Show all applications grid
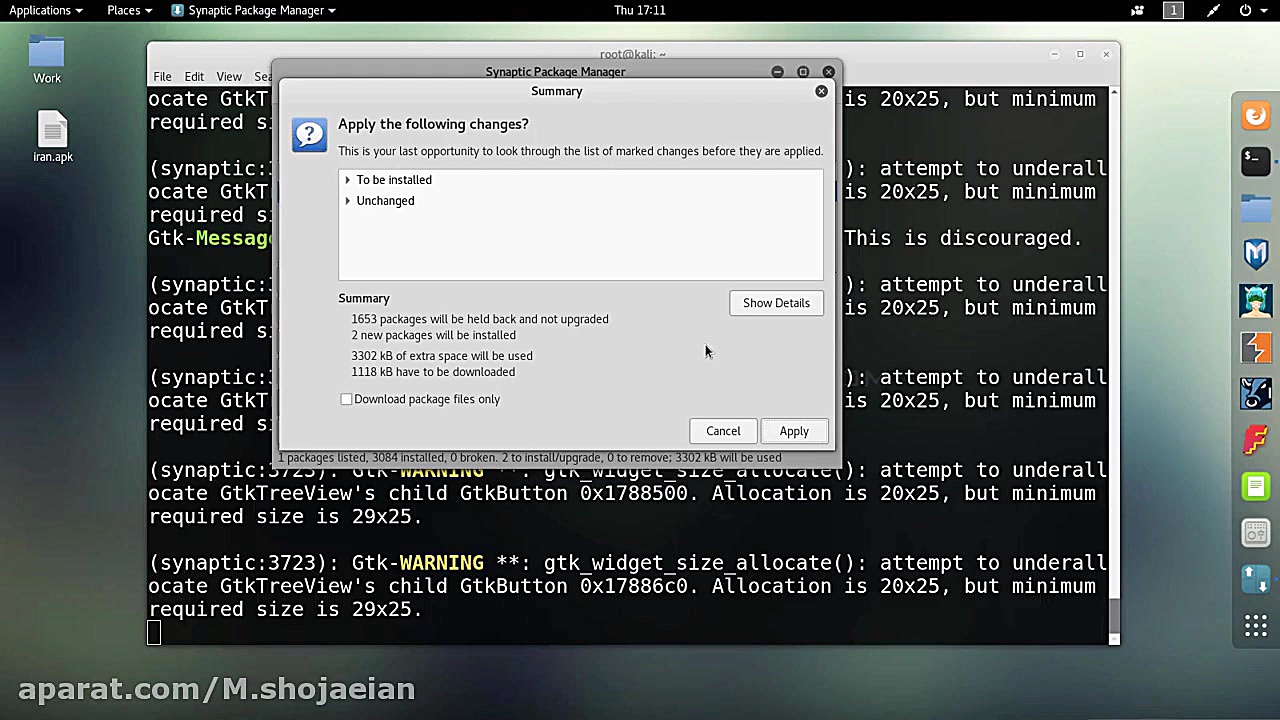This screenshot has width=1280, height=720. coord(1255,627)
